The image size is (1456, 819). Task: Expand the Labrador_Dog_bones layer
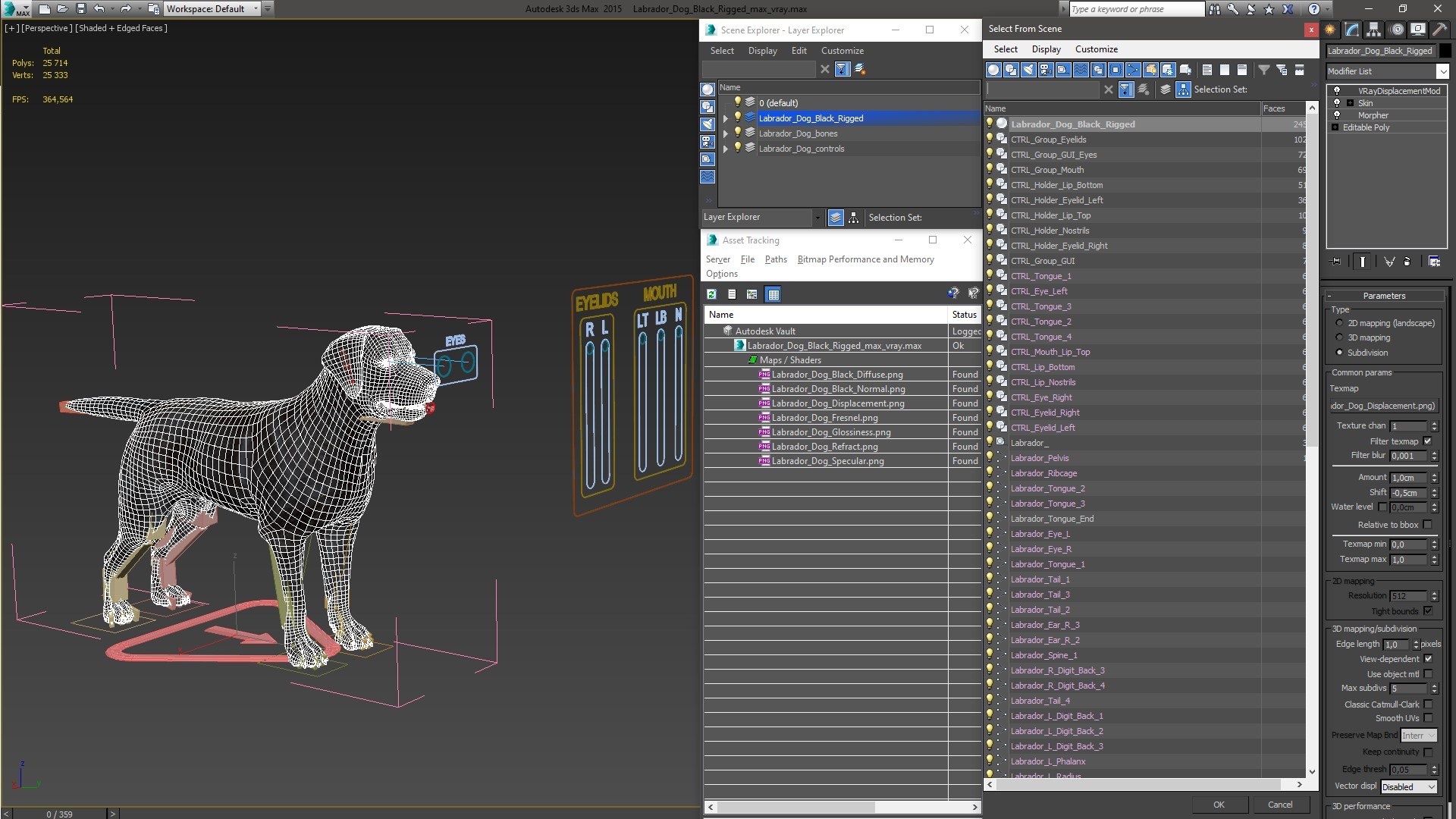pos(726,133)
